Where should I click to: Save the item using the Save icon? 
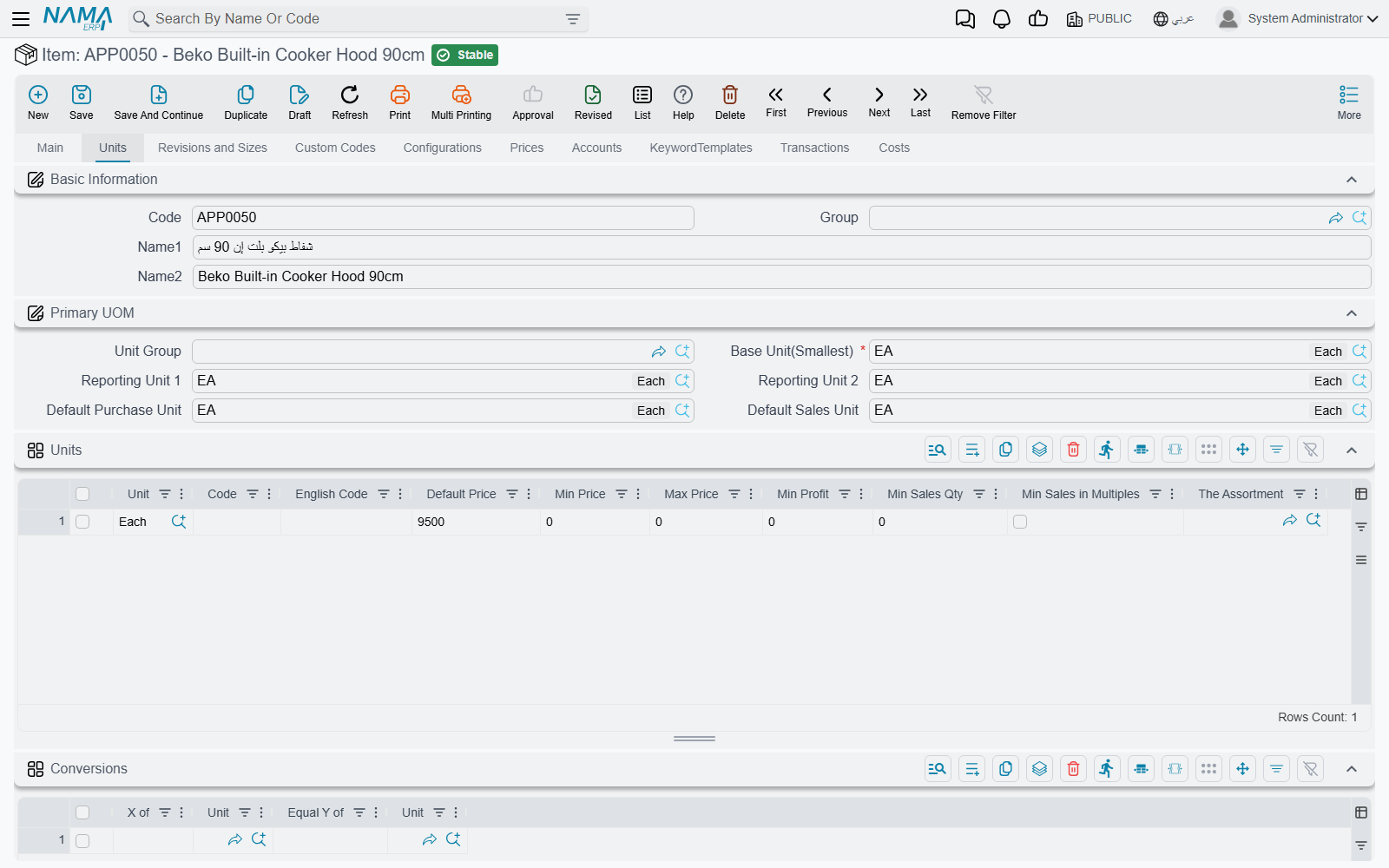coord(82,102)
